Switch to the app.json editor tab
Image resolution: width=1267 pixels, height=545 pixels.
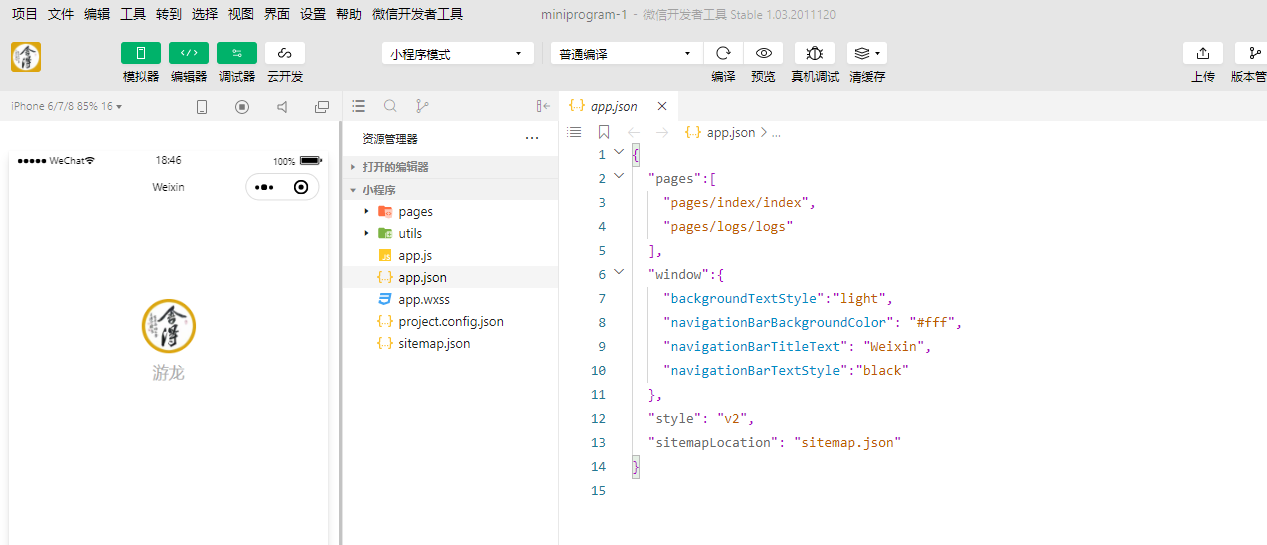[x=618, y=106]
